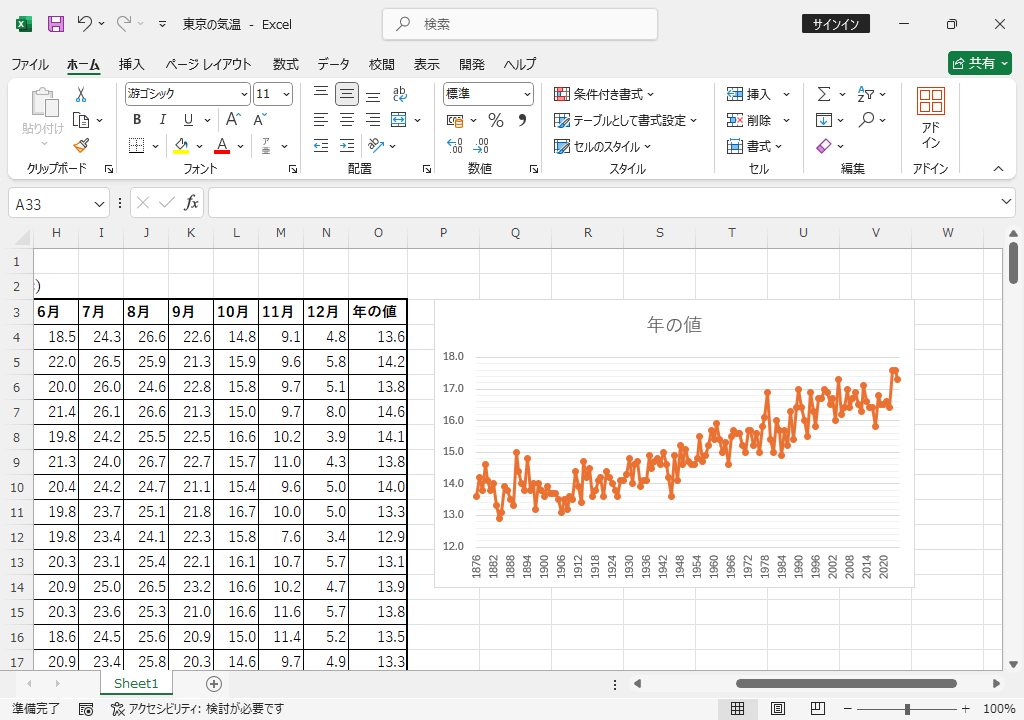Toggle top vertical alignment

click(x=321, y=94)
